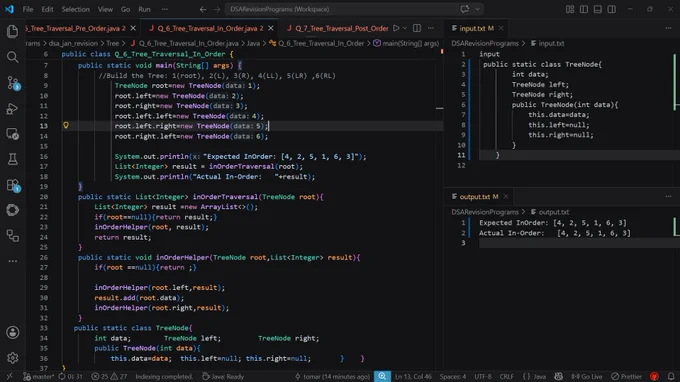Close the Q_6_Tree_Traversal_In_Order.java tab

(271, 28)
